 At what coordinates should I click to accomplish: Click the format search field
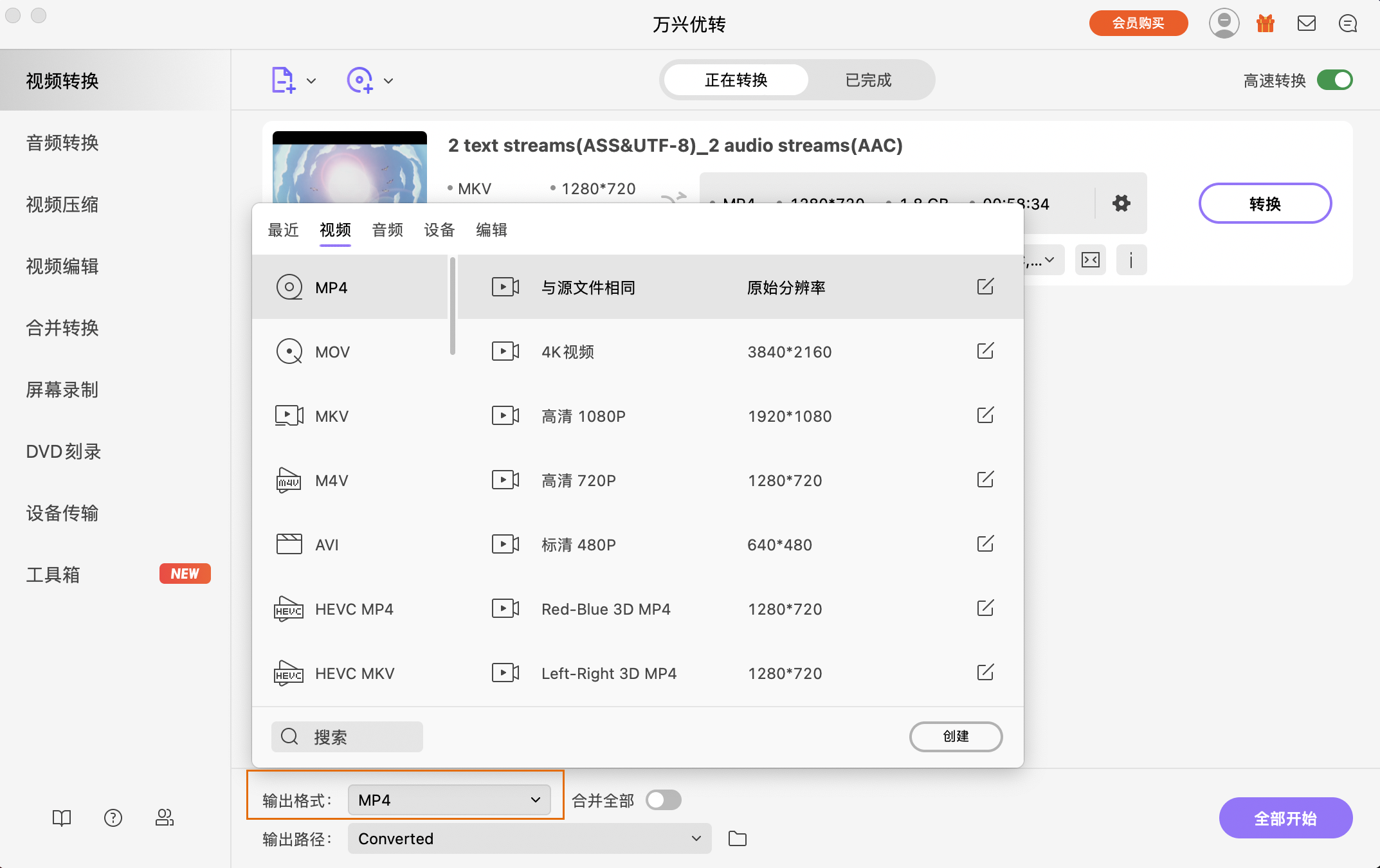tap(347, 737)
